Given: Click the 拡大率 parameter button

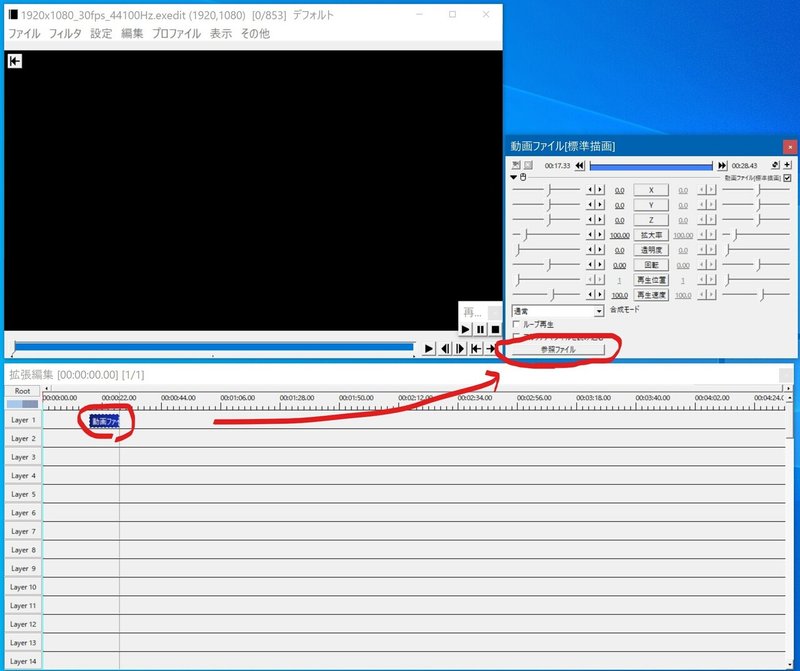Looking at the screenshot, I should [x=651, y=235].
